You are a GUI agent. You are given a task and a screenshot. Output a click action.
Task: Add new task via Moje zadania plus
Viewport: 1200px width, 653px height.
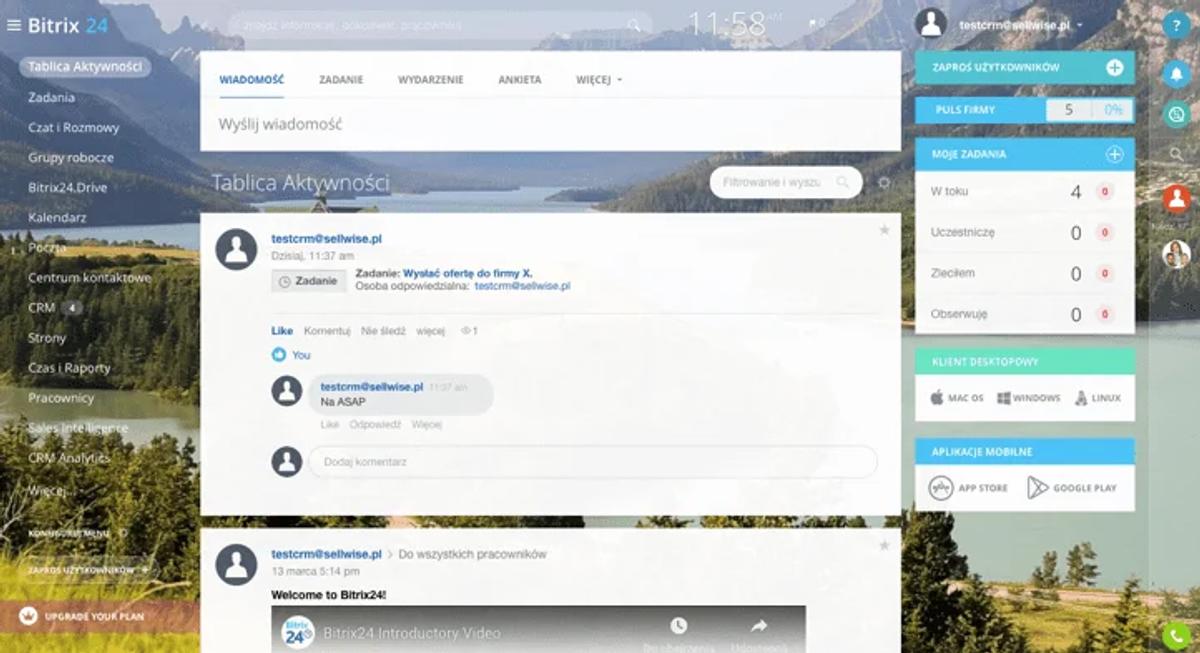coord(1114,154)
